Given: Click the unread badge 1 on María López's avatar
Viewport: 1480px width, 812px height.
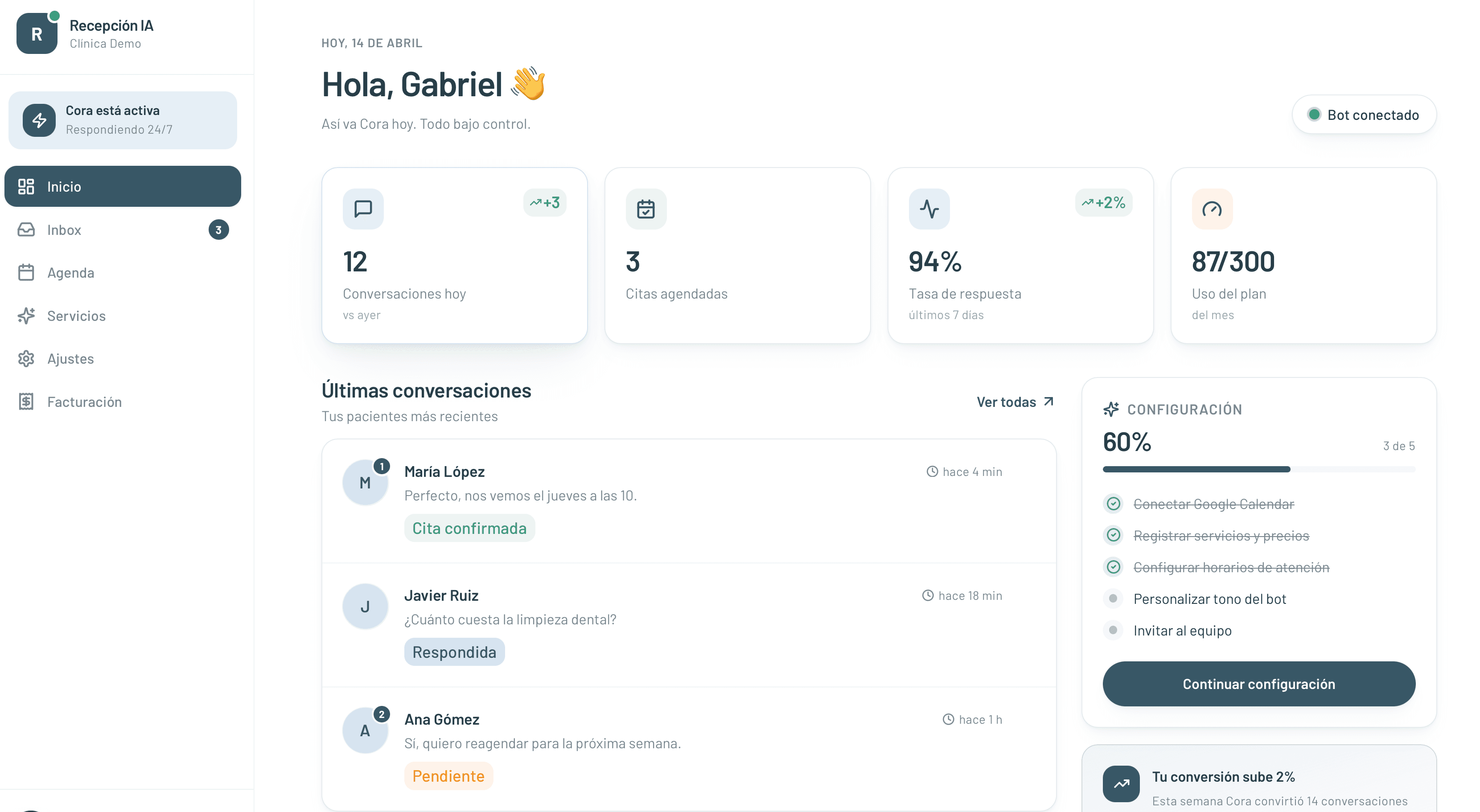Looking at the screenshot, I should tap(382, 467).
